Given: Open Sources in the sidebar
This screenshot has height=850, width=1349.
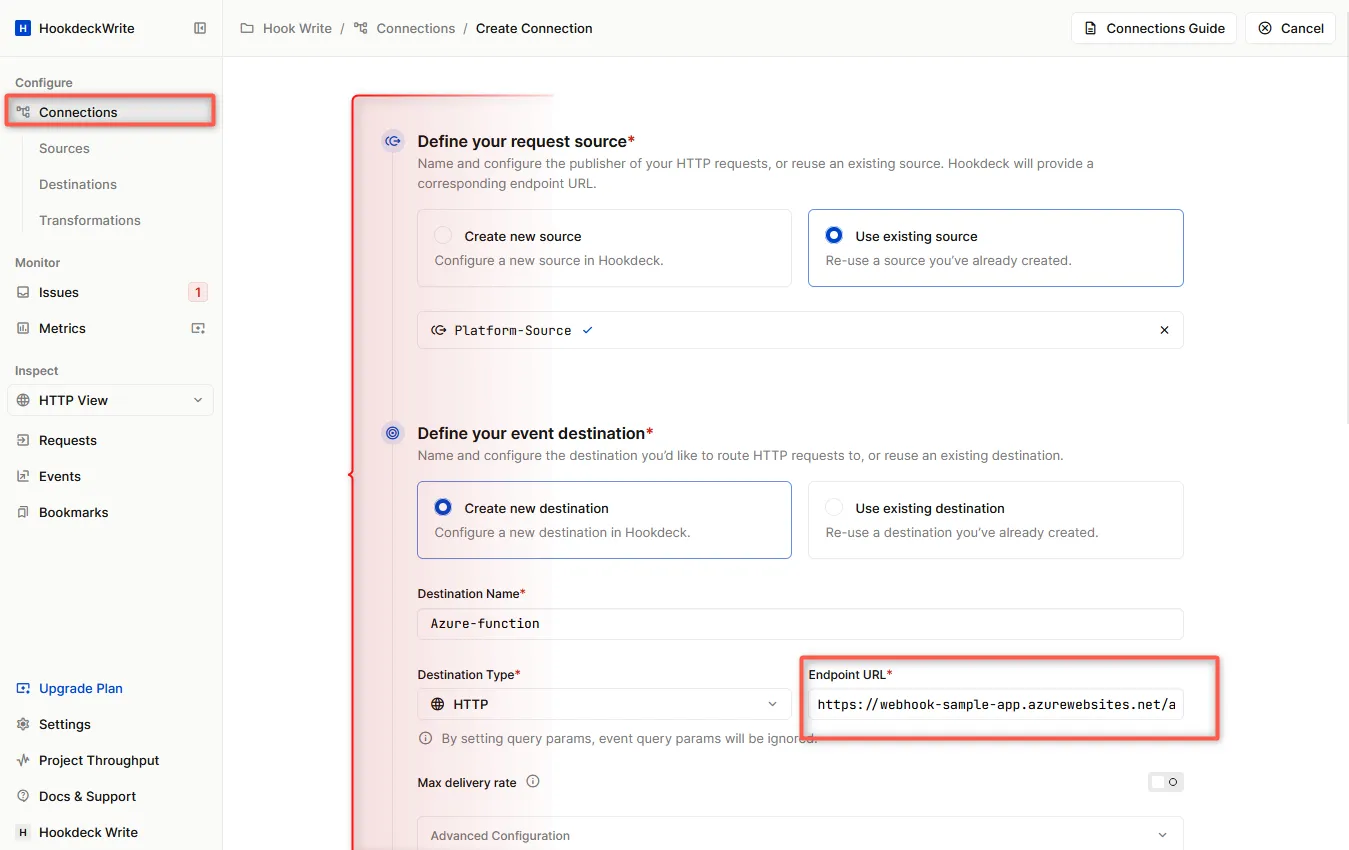Looking at the screenshot, I should [64, 148].
